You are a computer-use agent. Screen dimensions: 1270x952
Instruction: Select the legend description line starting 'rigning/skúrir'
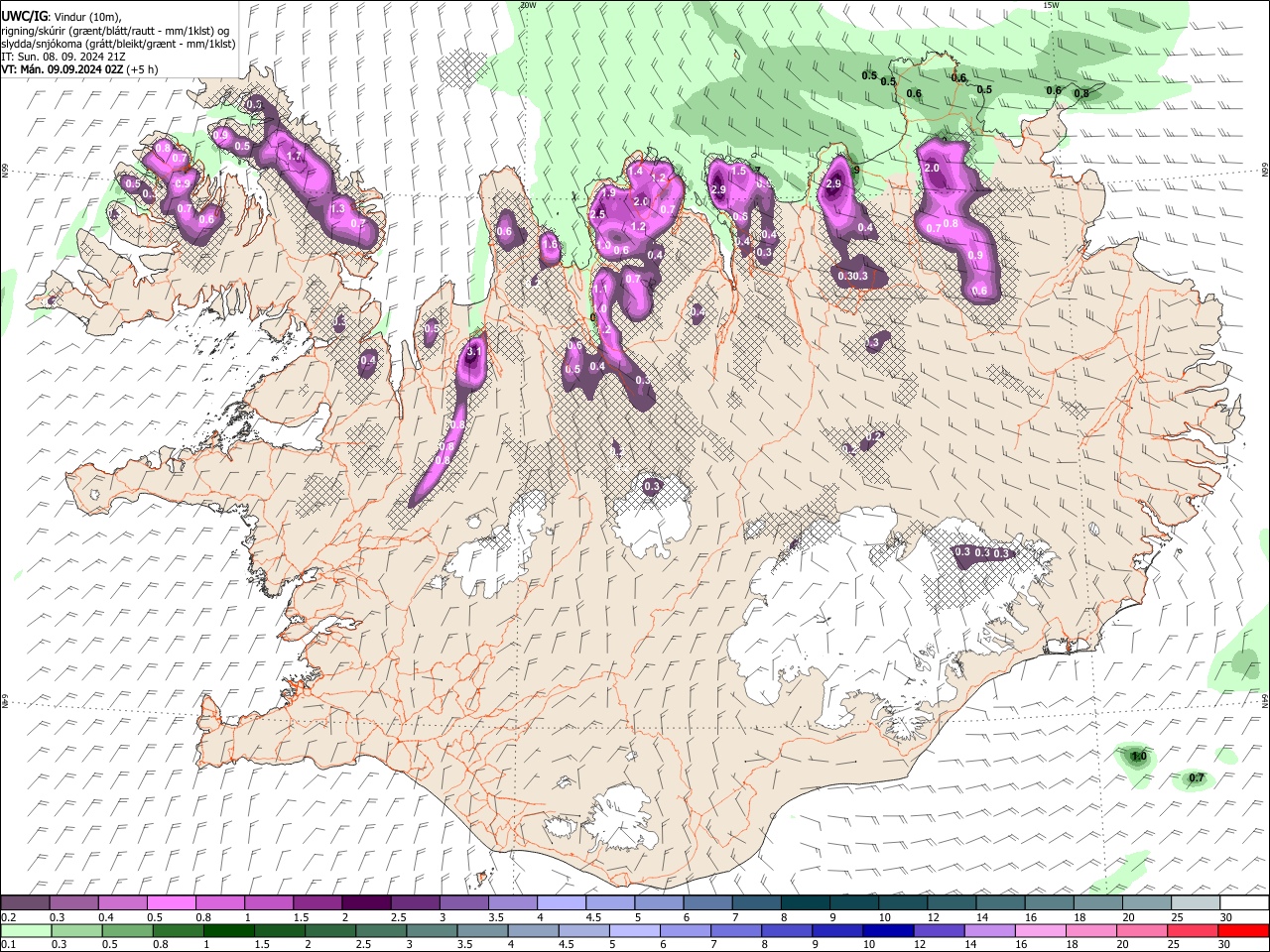pos(115,30)
